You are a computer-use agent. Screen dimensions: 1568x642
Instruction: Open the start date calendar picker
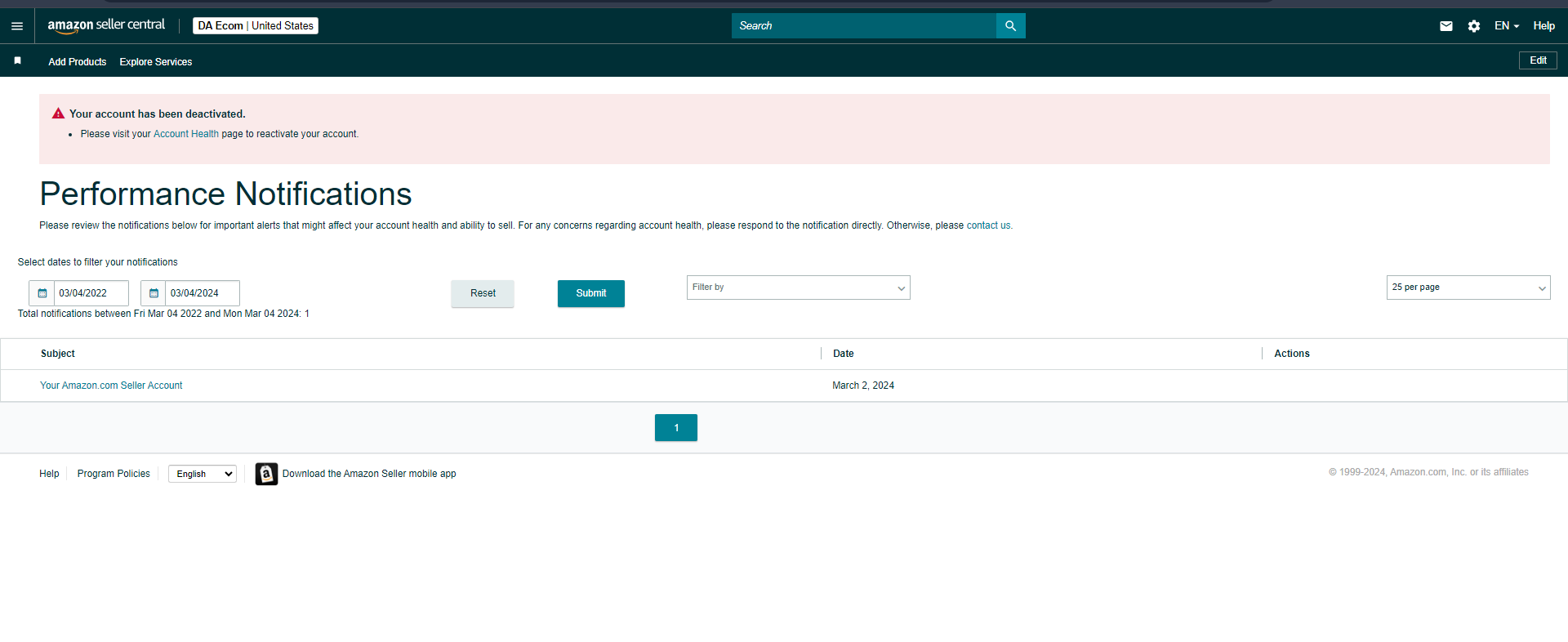(42, 293)
